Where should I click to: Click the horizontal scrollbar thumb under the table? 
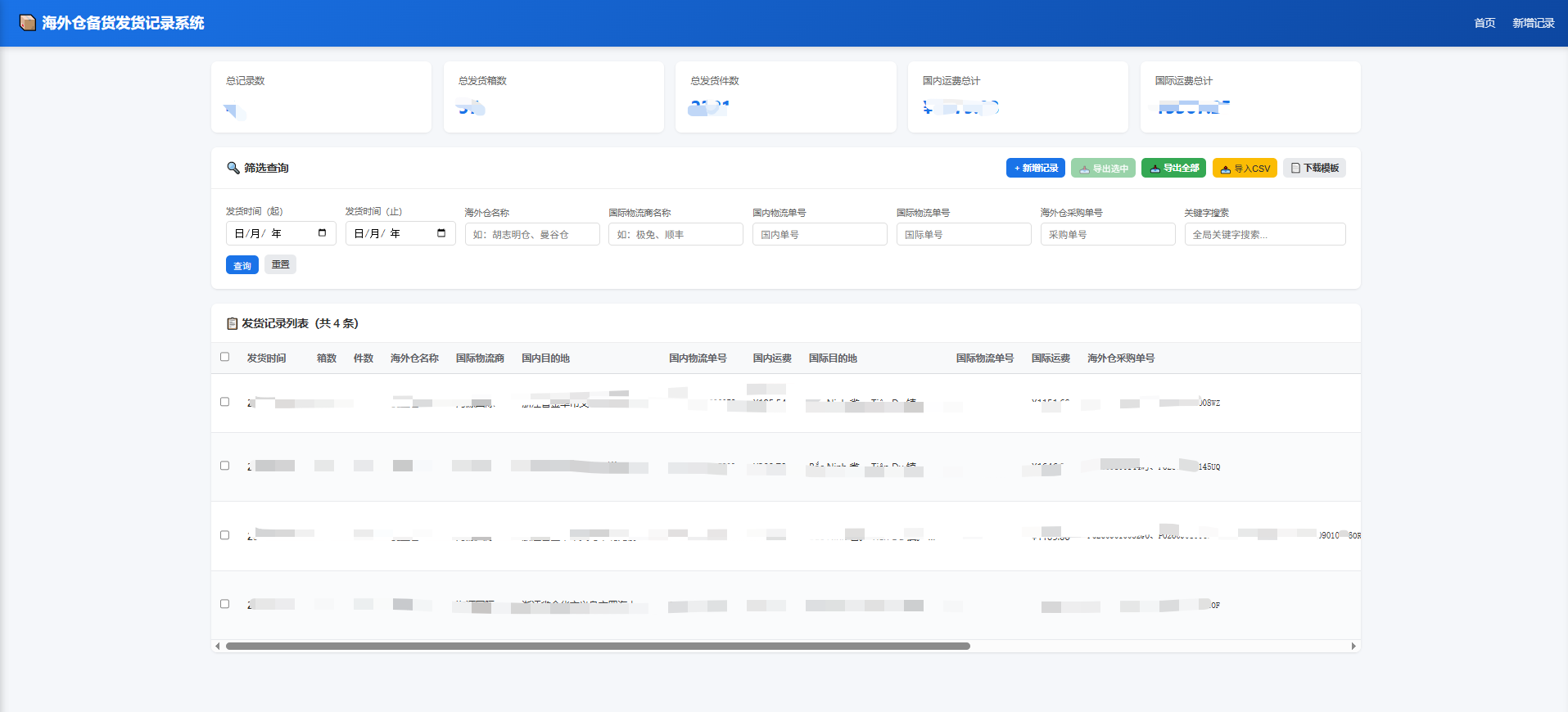(598, 647)
